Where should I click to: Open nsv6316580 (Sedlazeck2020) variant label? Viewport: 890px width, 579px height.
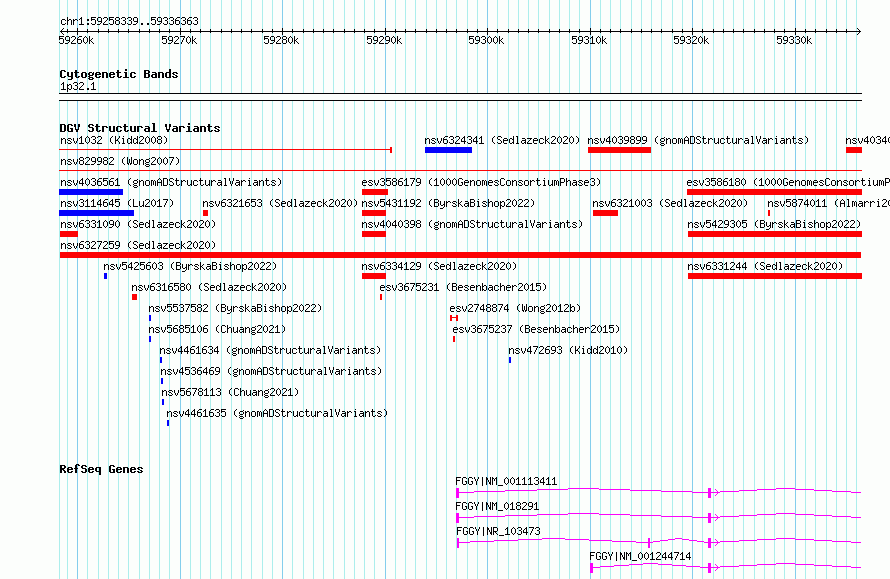tap(209, 287)
